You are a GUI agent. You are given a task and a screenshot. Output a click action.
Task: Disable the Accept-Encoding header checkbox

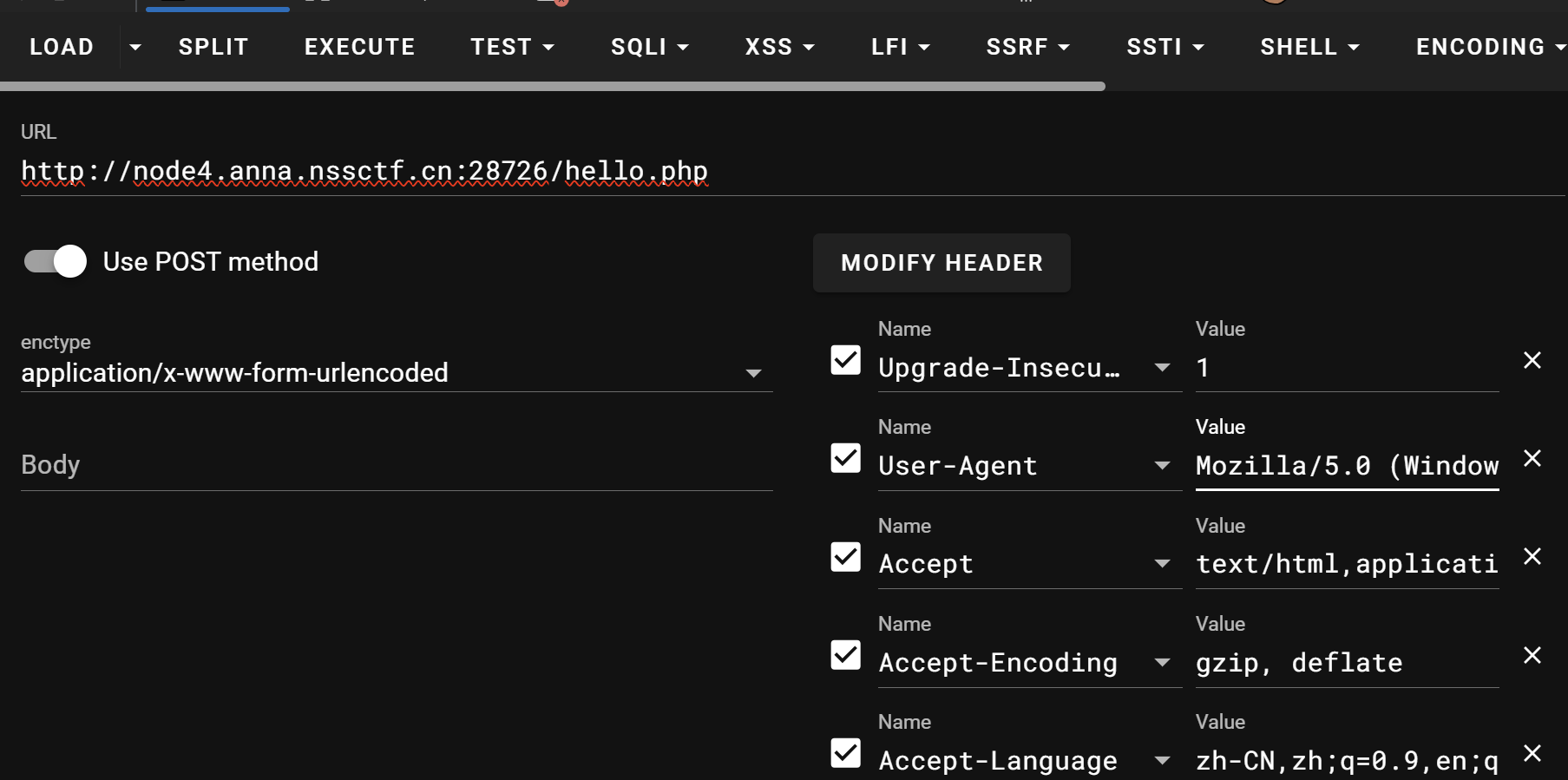pyautogui.click(x=845, y=655)
